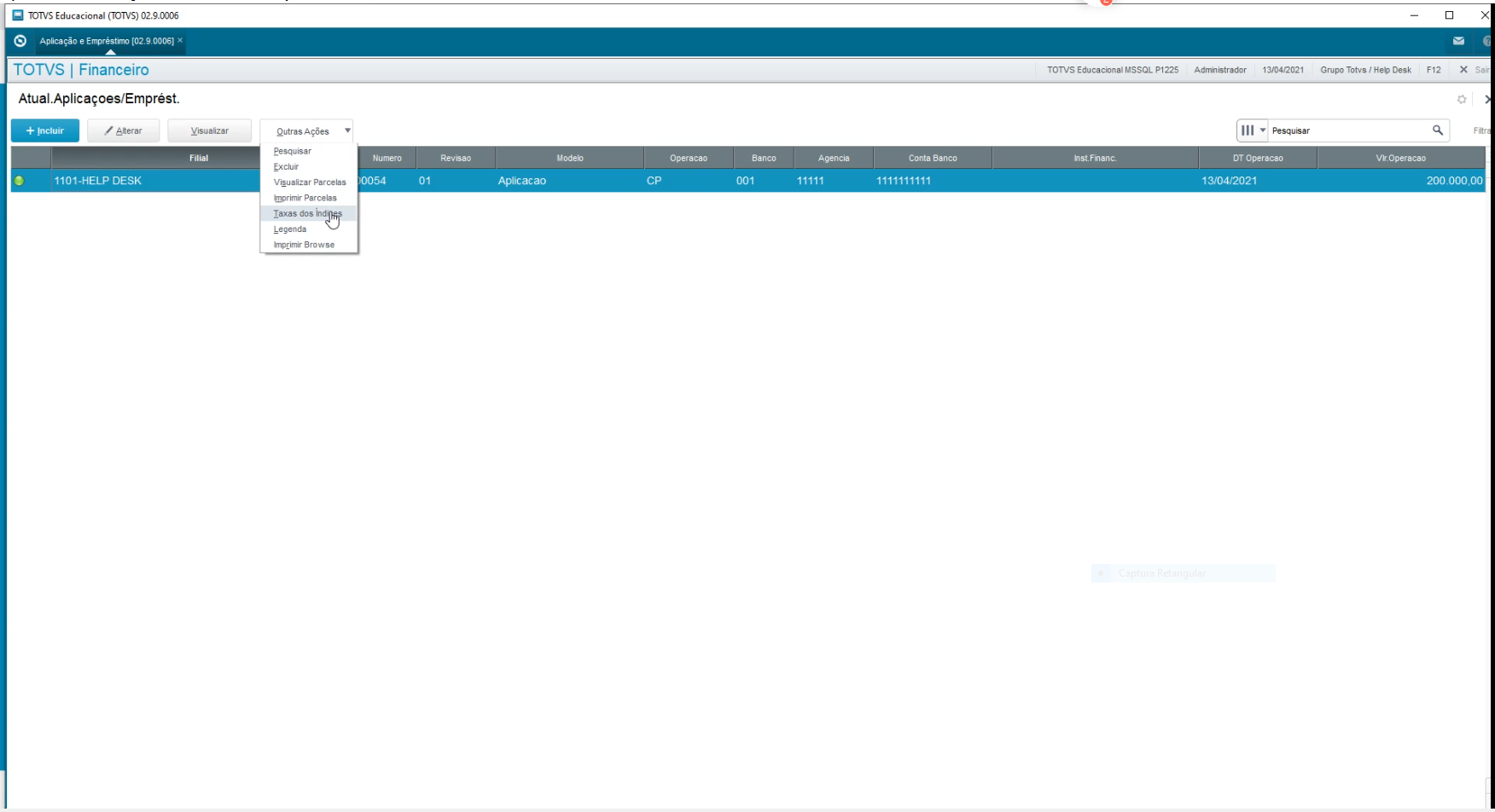
Task: Sort by Modelo column header
Action: [570, 158]
